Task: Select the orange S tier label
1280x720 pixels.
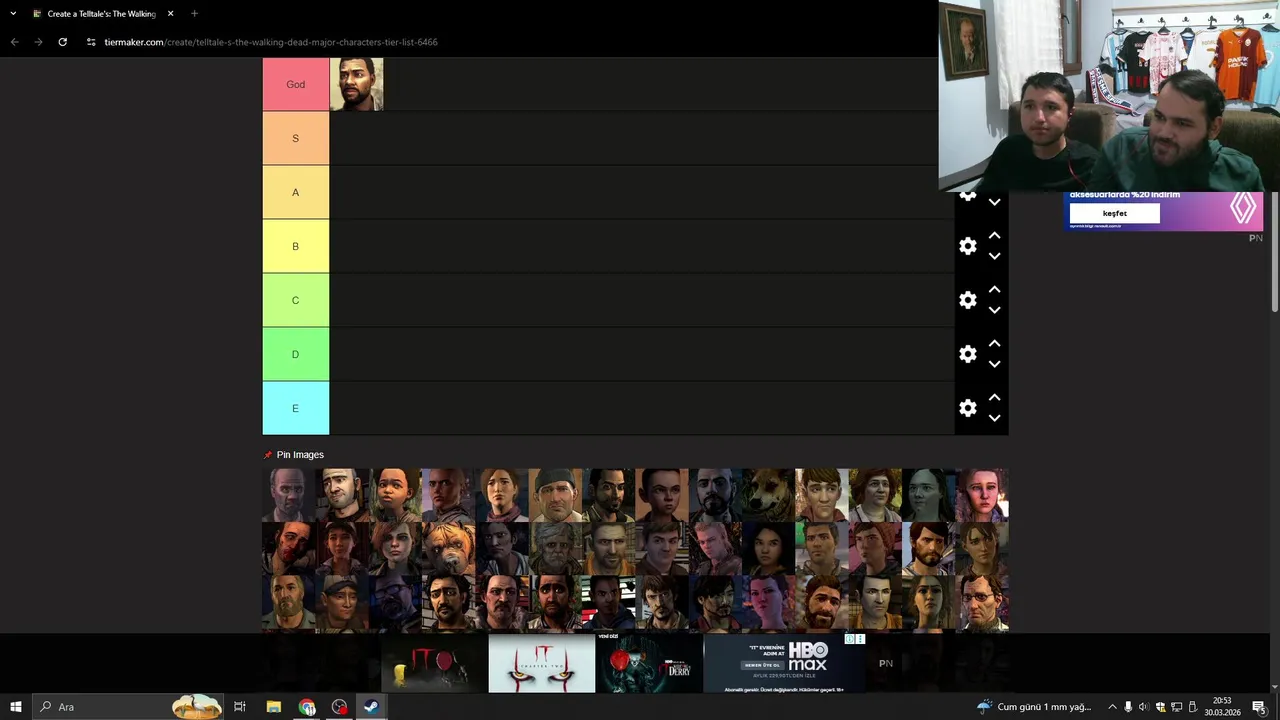Action: click(296, 138)
